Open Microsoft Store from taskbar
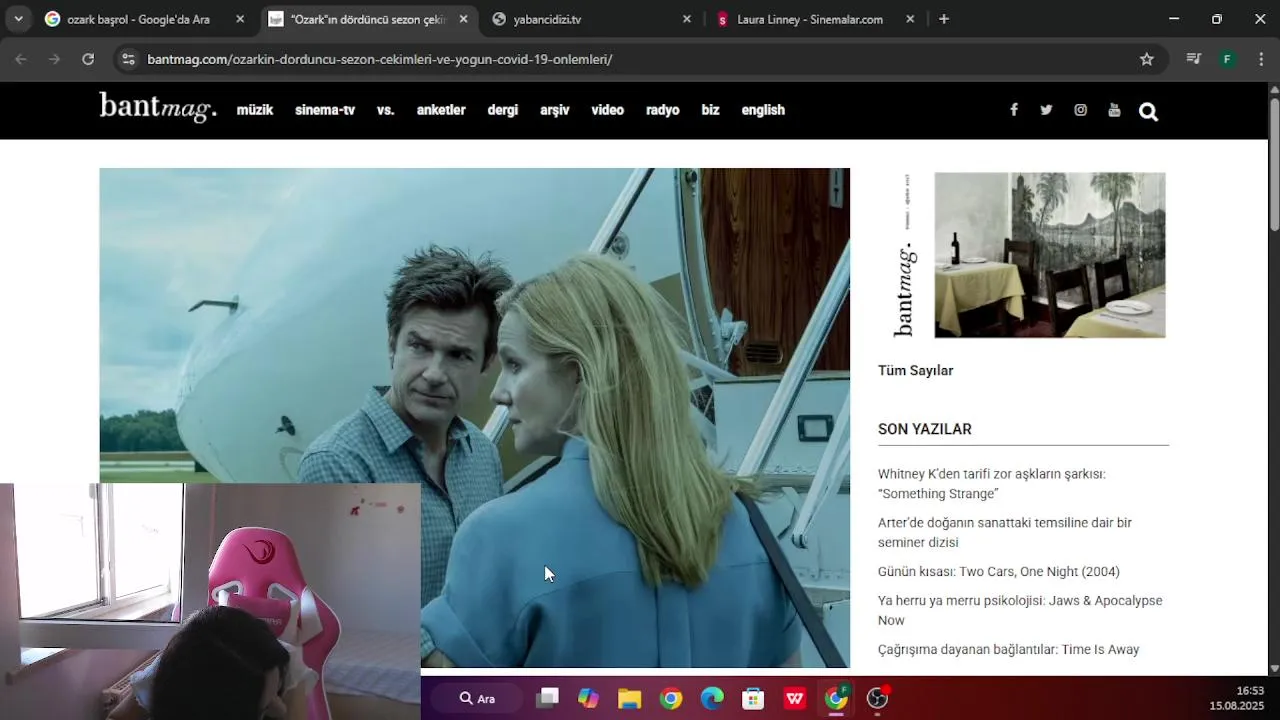 [753, 698]
